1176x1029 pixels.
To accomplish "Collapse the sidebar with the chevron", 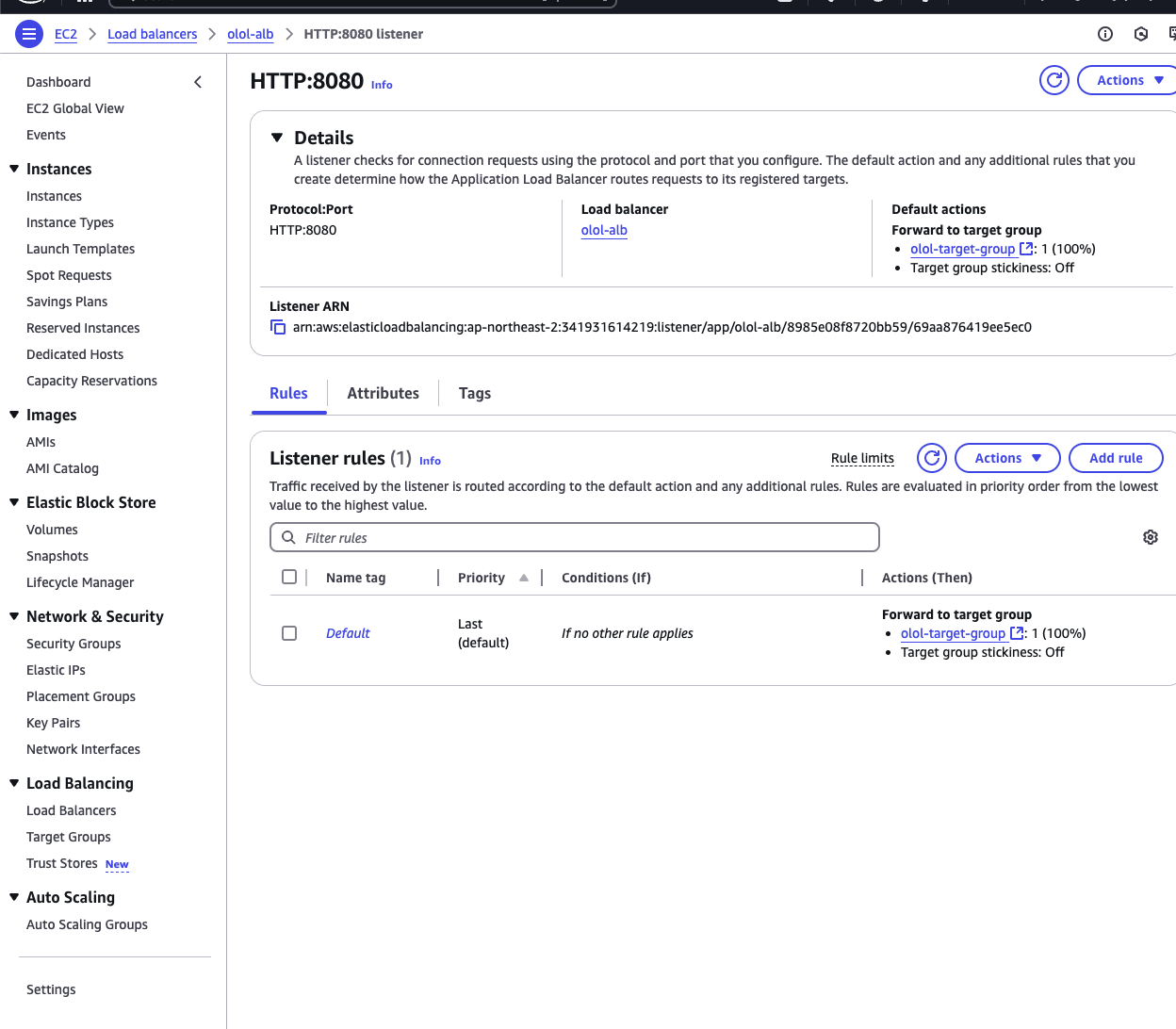I will pos(198,82).
